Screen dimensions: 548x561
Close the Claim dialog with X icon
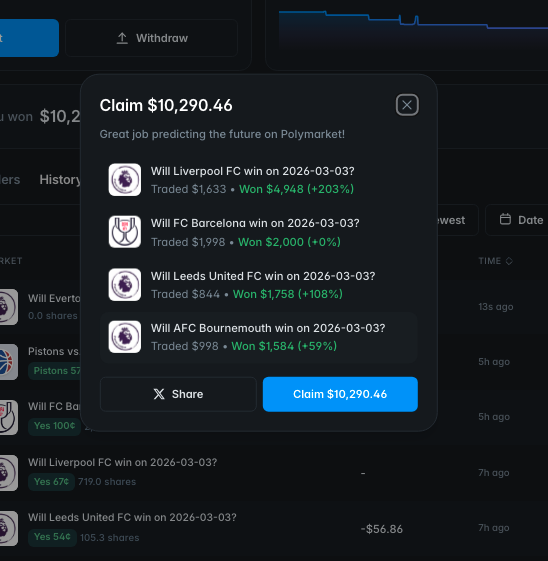(407, 105)
